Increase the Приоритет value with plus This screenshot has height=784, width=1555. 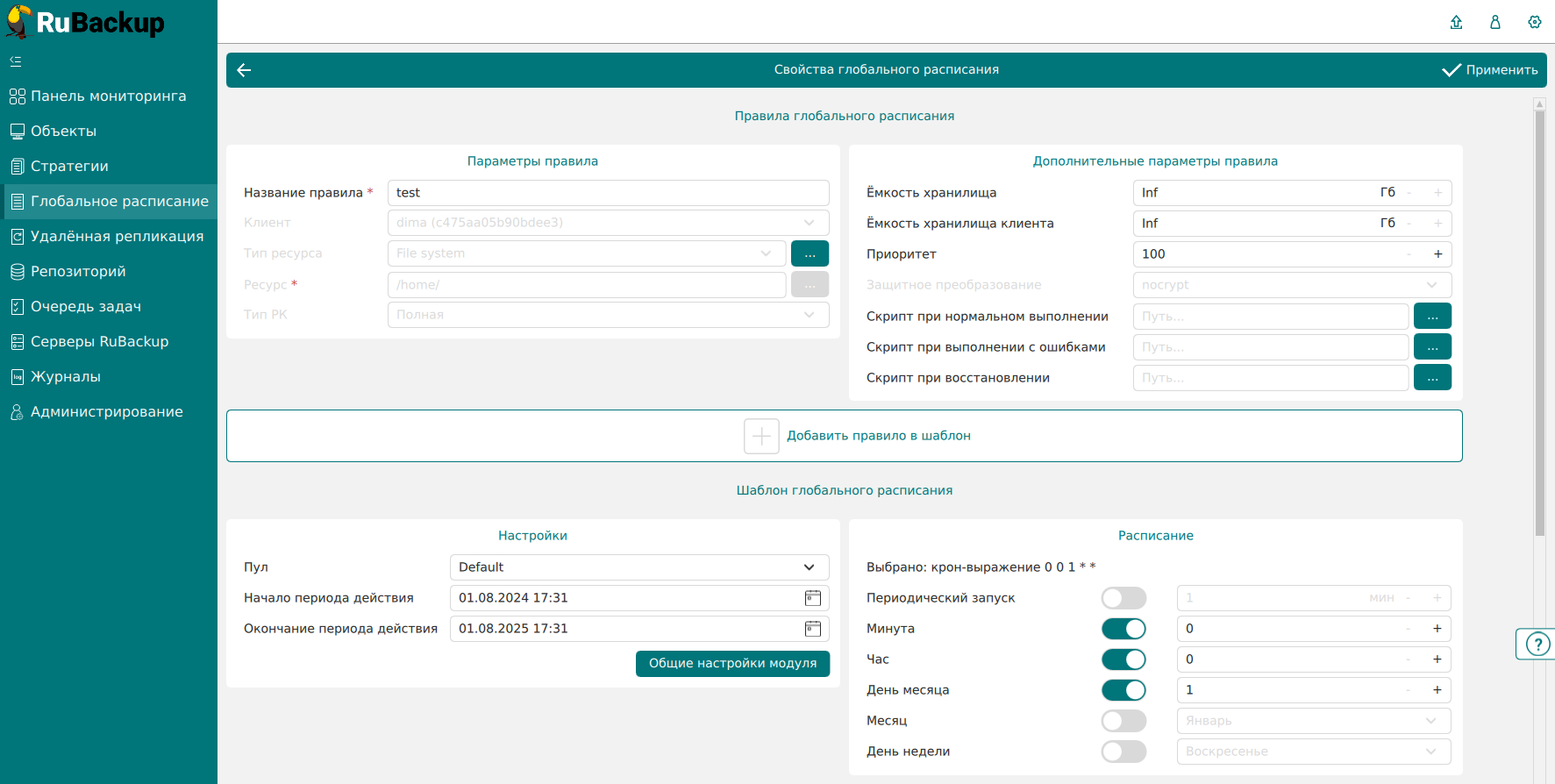click(1437, 254)
